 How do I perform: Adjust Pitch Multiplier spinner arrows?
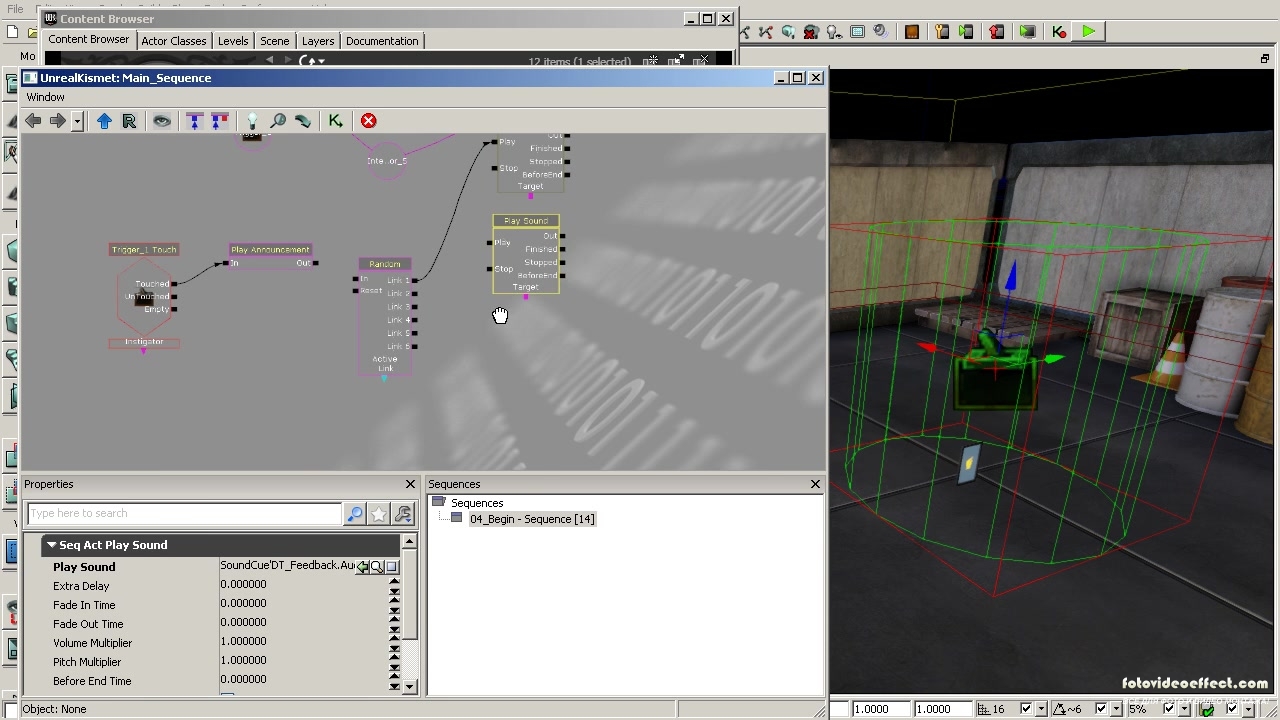pos(394,662)
